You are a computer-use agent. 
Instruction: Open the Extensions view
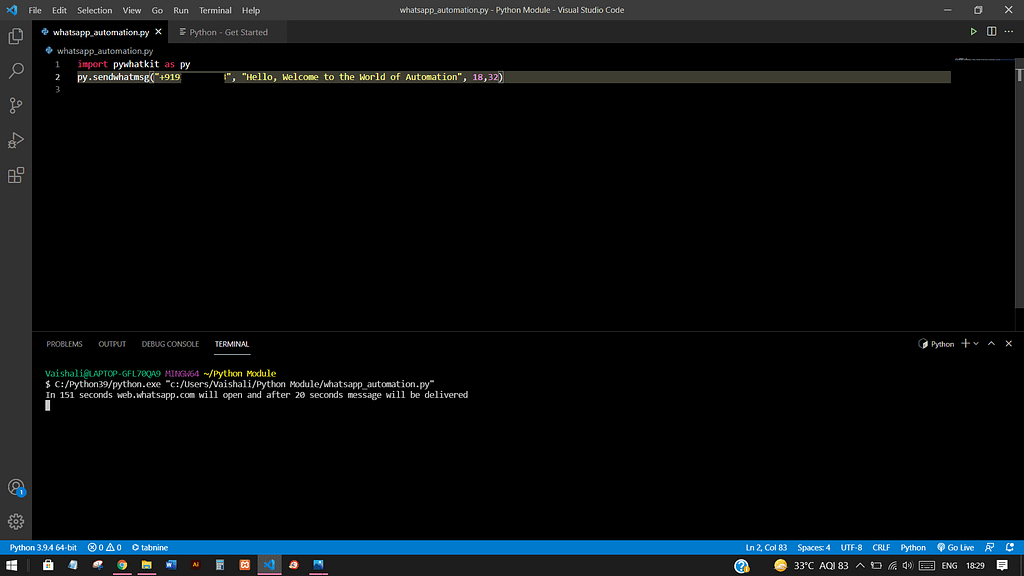point(15,175)
